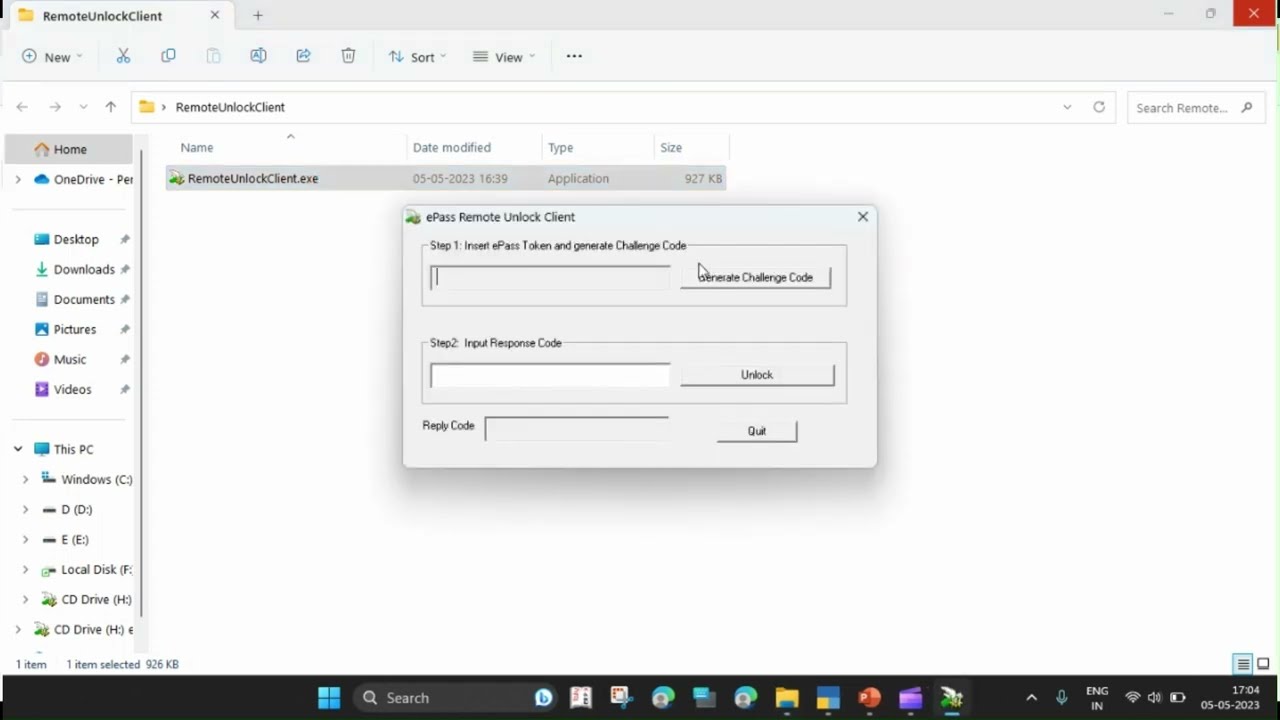Select Local Disk (F:) in tree
The image size is (1280, 720).
[86, 569]
